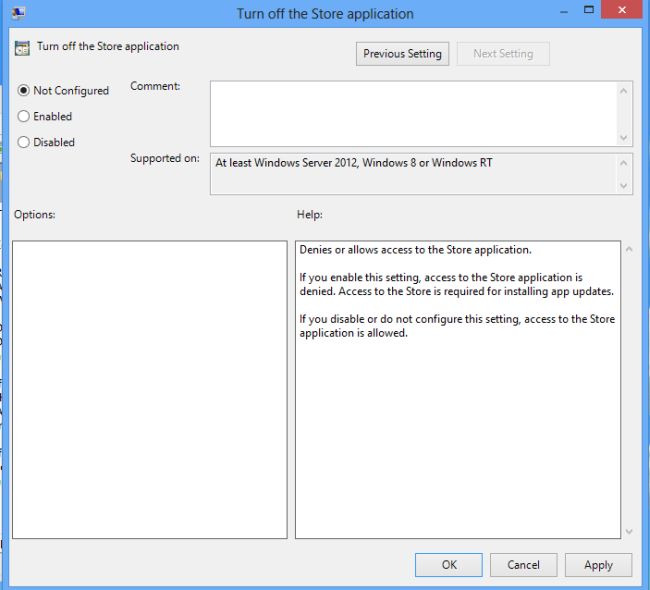Image resolution: width=650 pixels, height=590 pixels.
Task: Click the 'Denies or allows access' help text
Action: (415, 250)
